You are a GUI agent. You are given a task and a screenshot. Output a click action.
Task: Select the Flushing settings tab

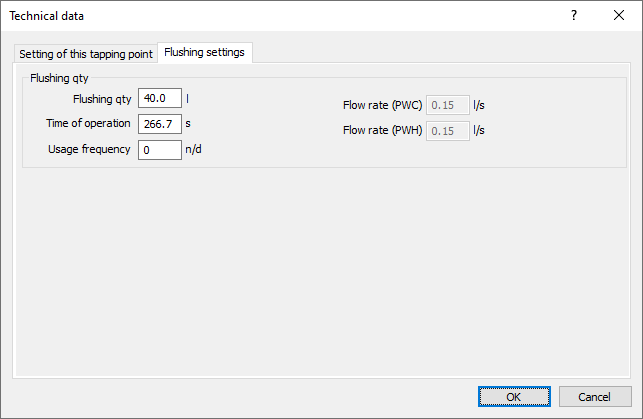pos(204,52)
